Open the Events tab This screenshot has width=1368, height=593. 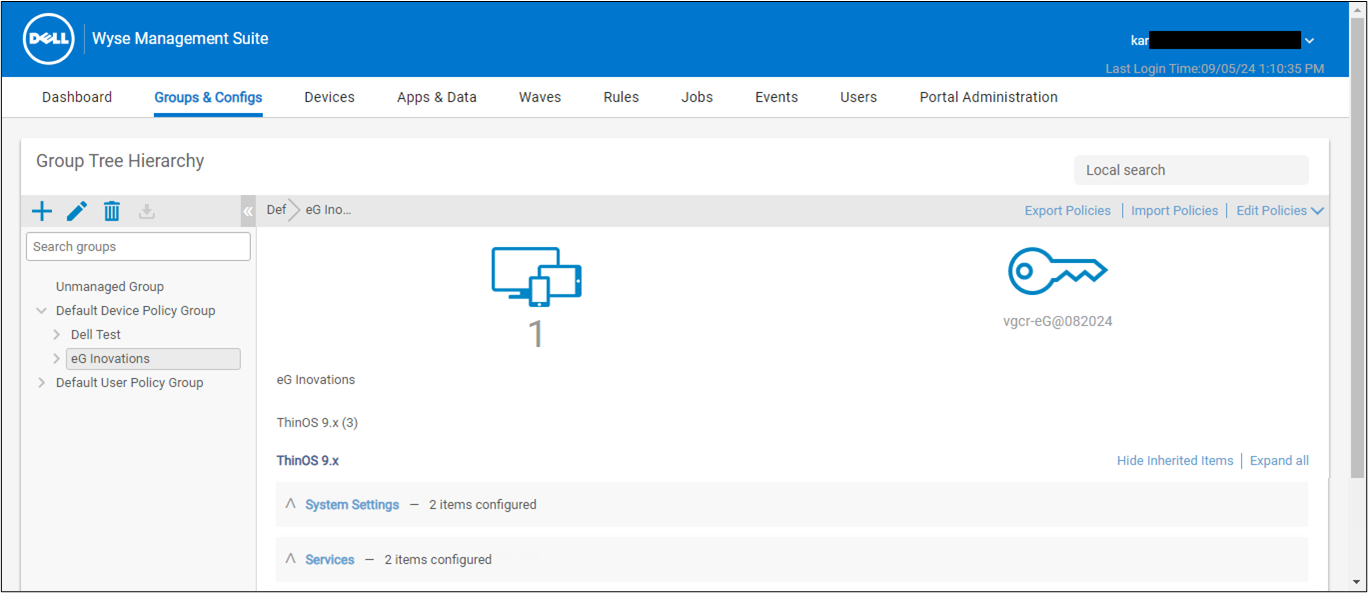[777, 97]
